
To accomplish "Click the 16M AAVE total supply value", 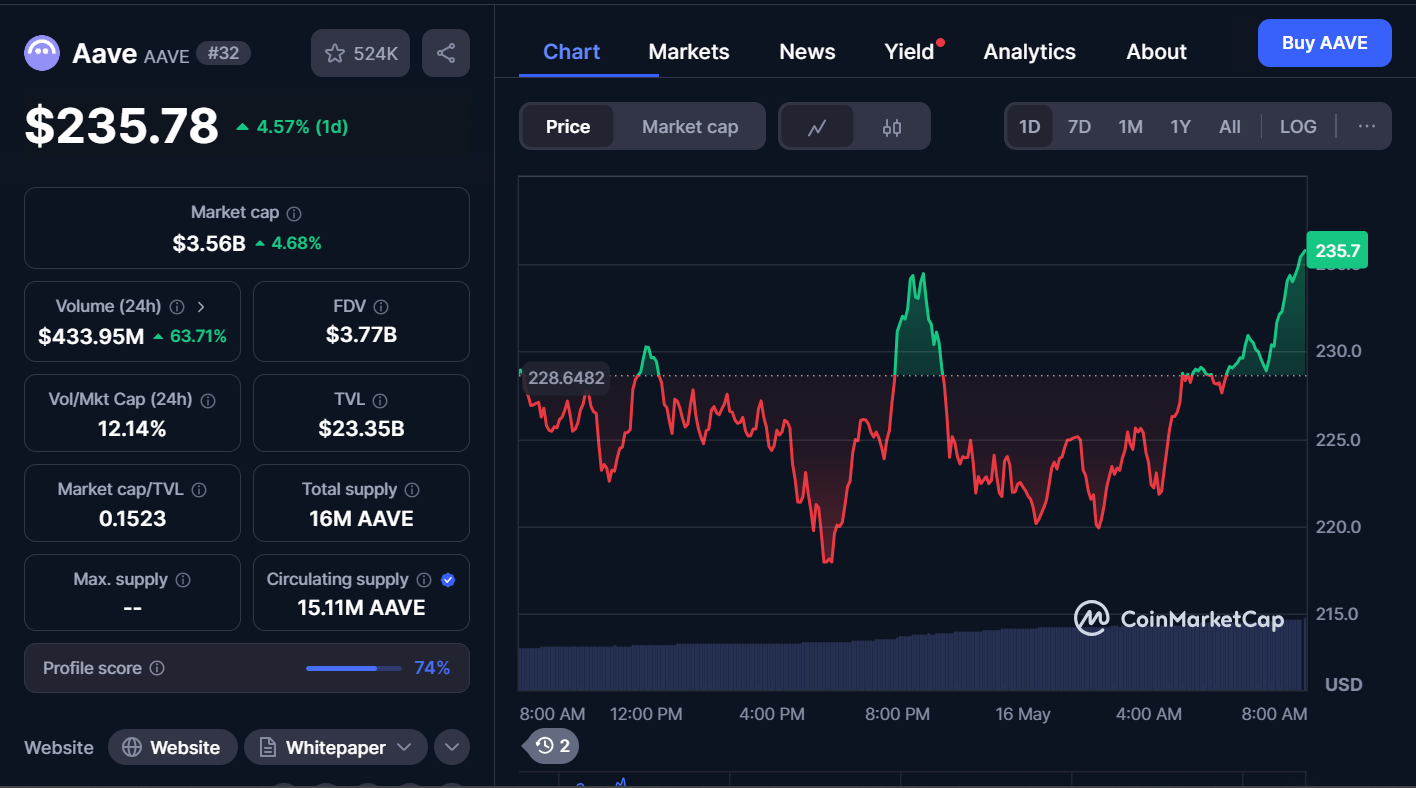I will tap(361, 519).
